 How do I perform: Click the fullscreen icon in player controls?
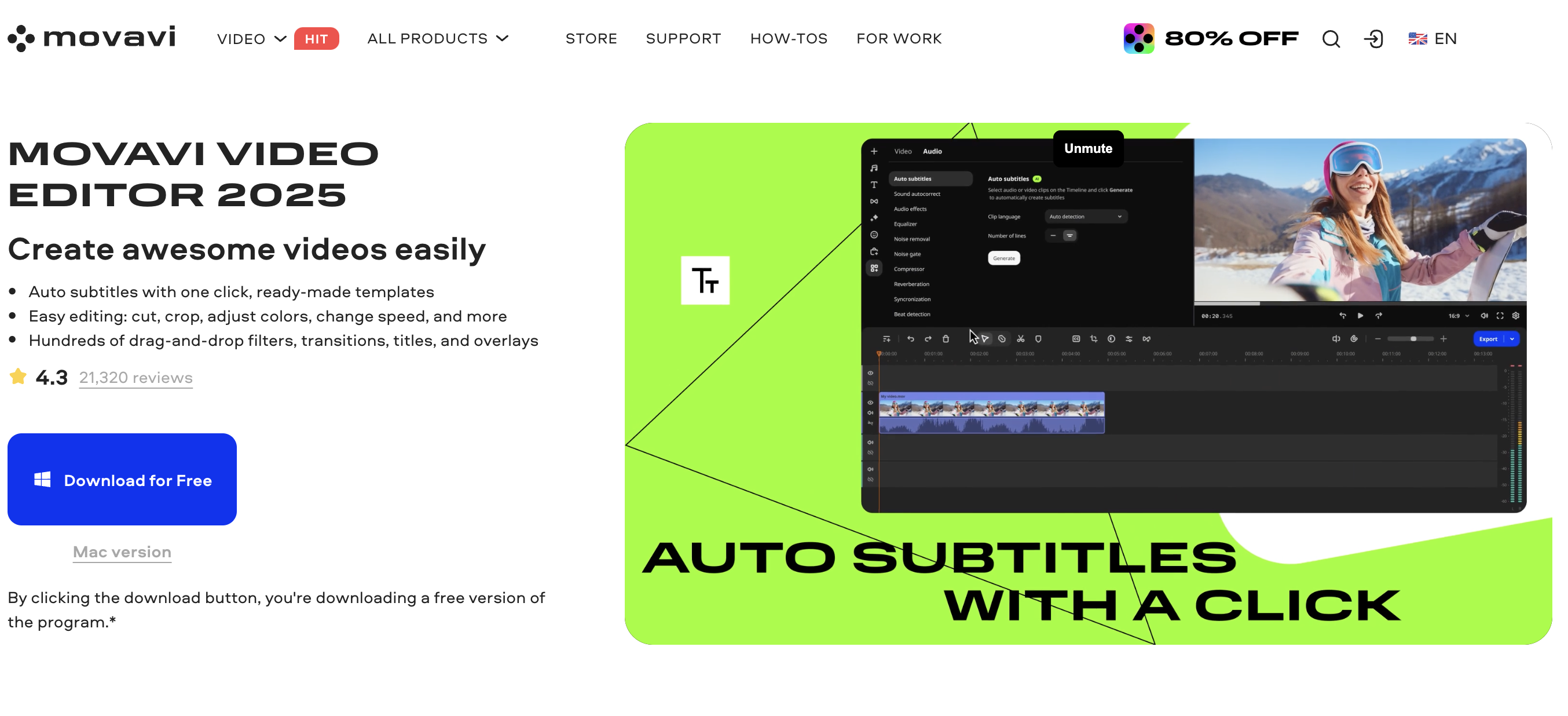(1500, 316)
